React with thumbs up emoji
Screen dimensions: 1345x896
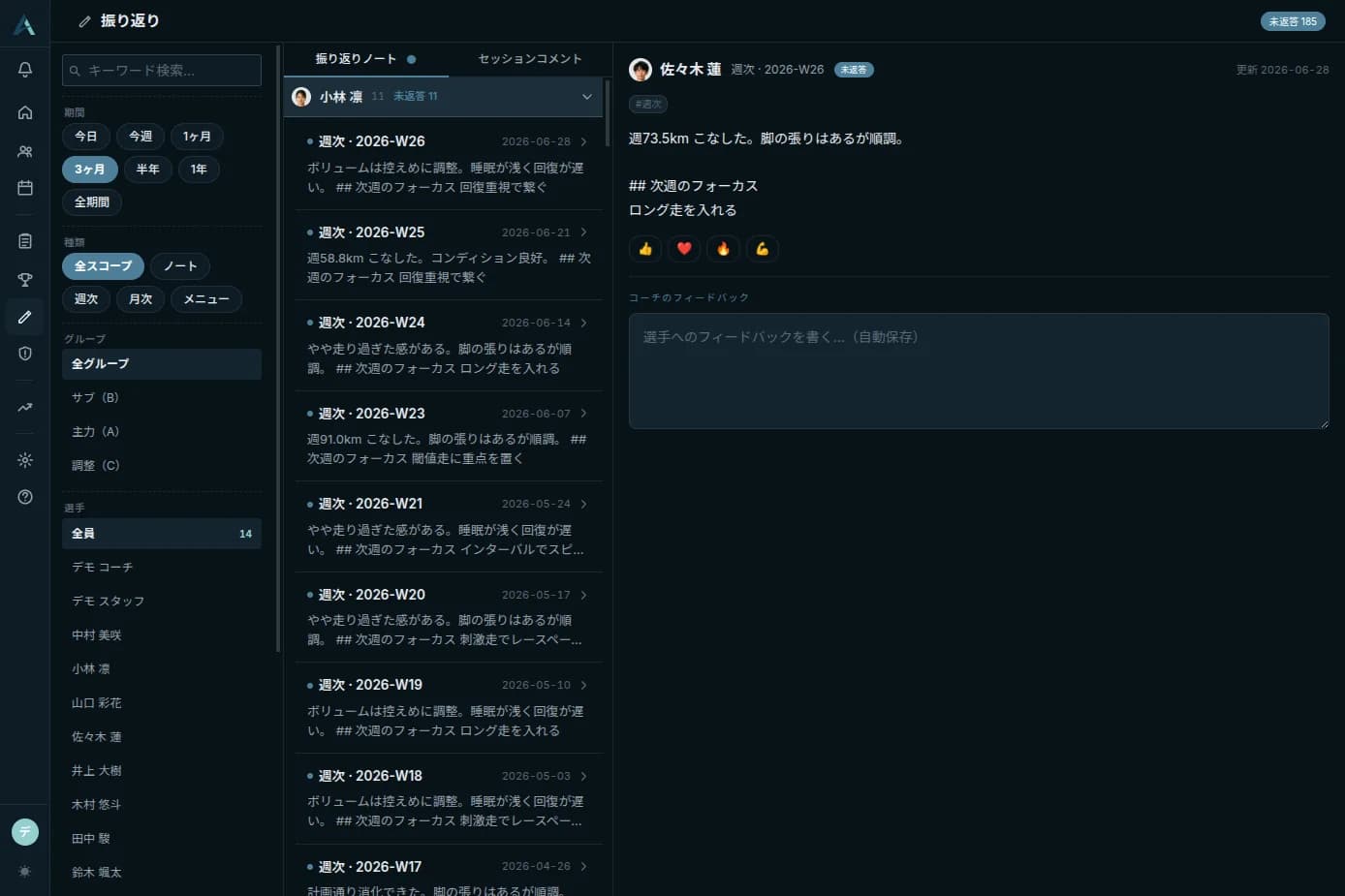pyautogui.click(x=645, y=249)
